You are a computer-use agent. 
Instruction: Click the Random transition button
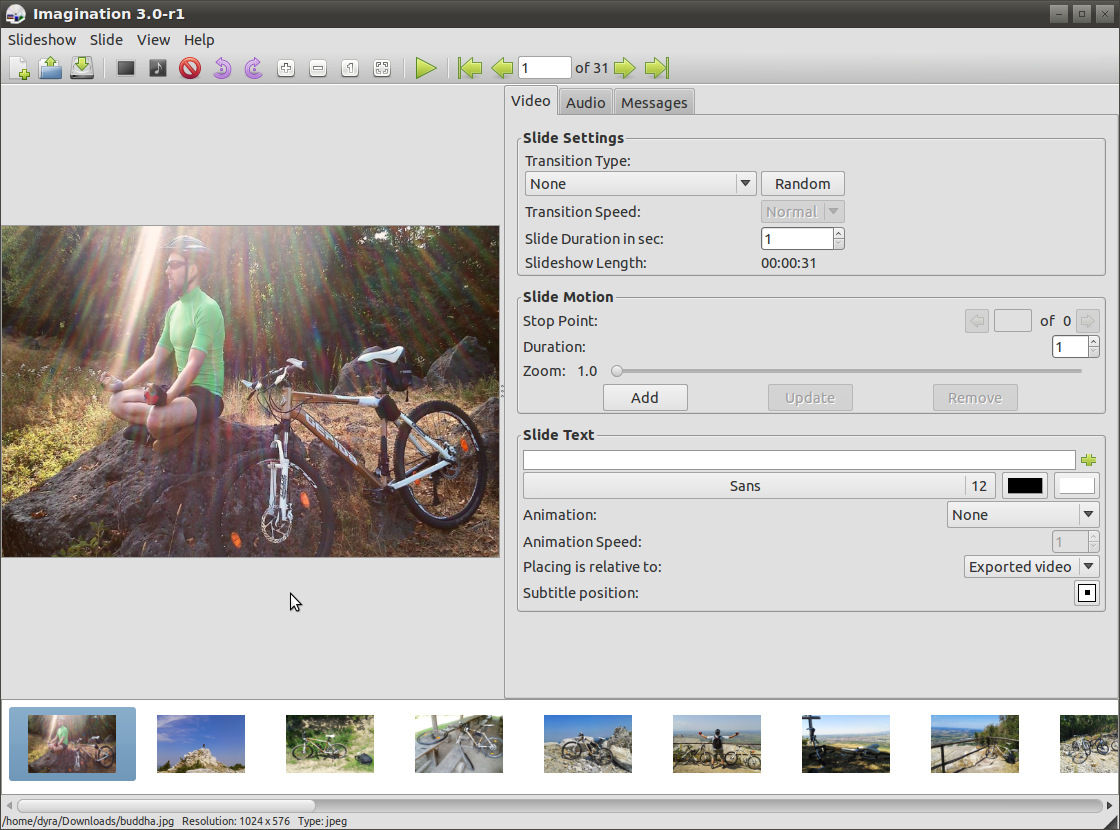point(803,184)
